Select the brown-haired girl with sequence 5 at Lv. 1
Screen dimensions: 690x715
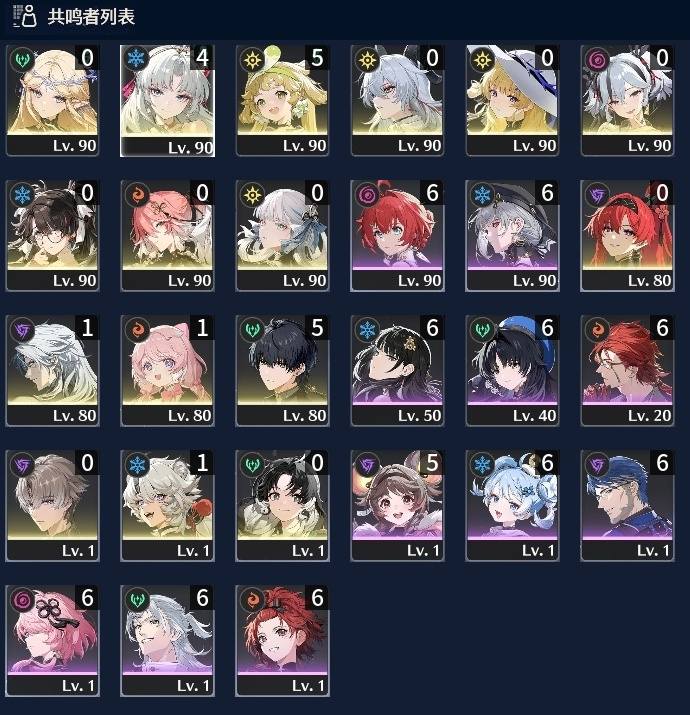tap(397, 505)
